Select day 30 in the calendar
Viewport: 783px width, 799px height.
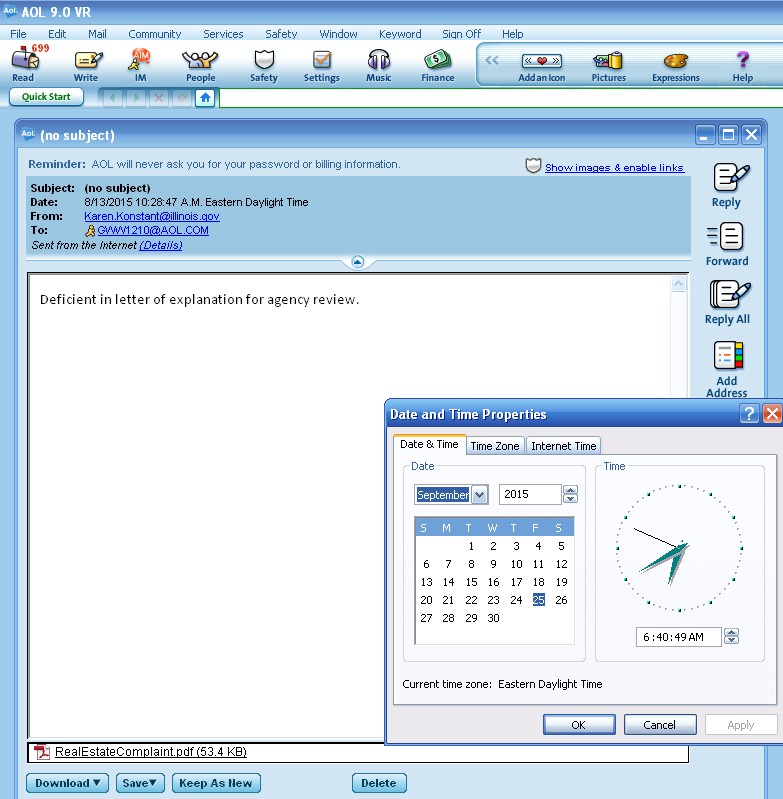[x=493, y=618]
